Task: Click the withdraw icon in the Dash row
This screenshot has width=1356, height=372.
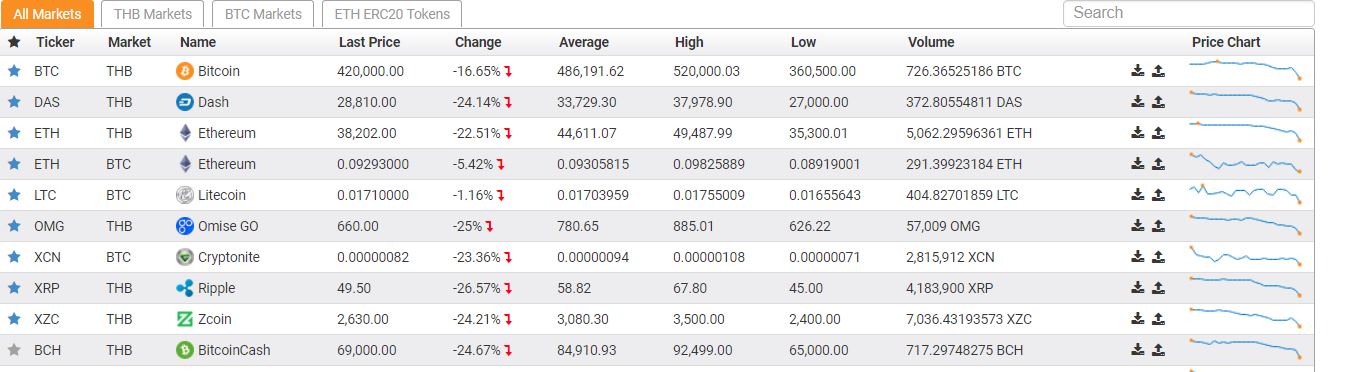Action: 1158,102
